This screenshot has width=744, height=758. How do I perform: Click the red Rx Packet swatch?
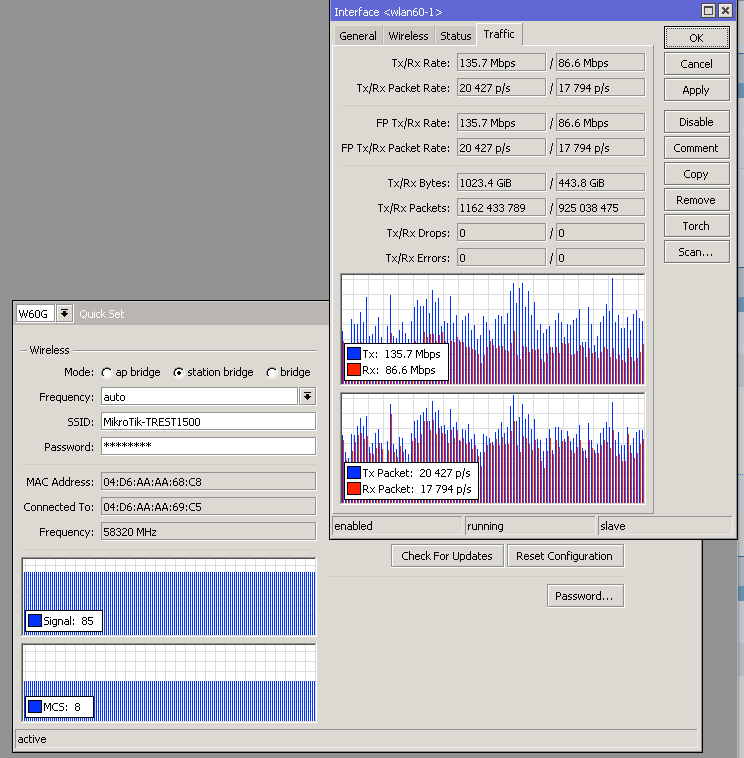point(354,489)
